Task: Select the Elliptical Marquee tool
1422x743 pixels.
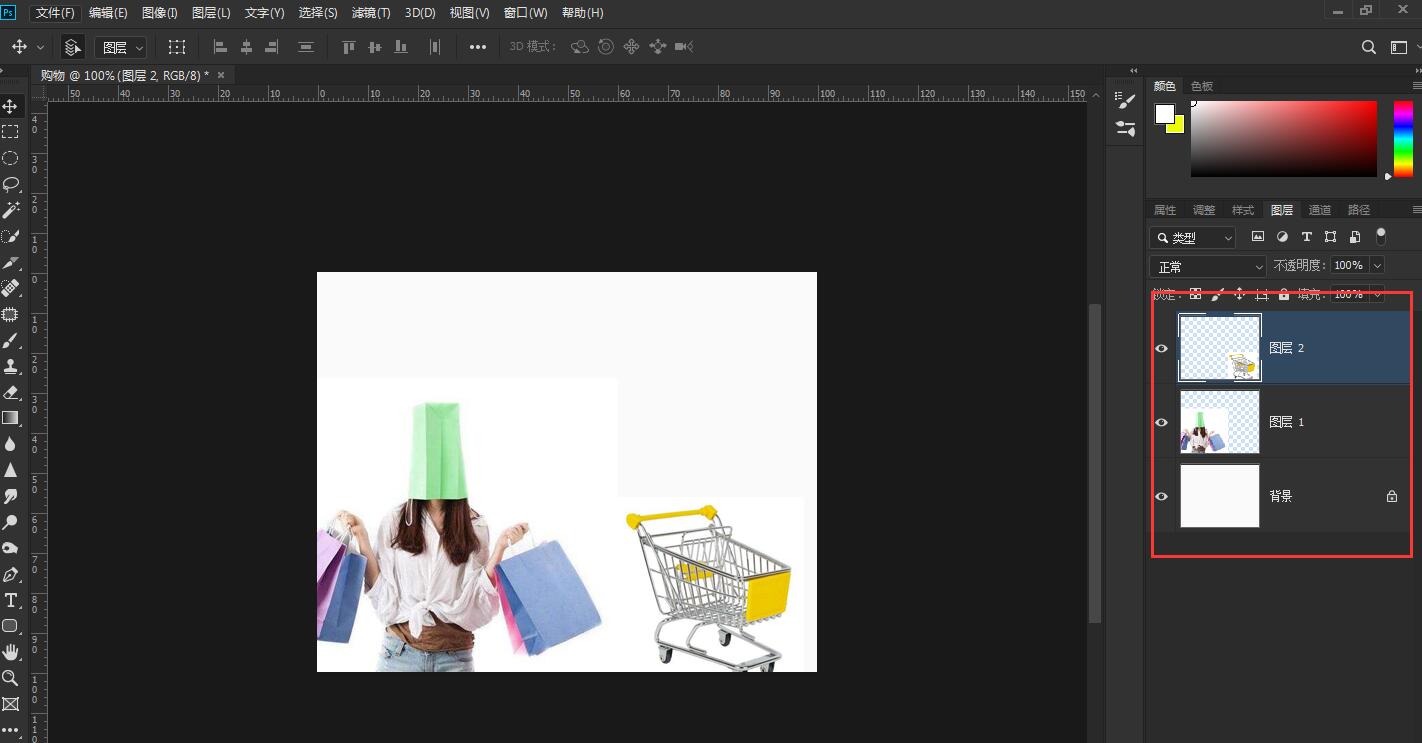Action: (11, 158)
